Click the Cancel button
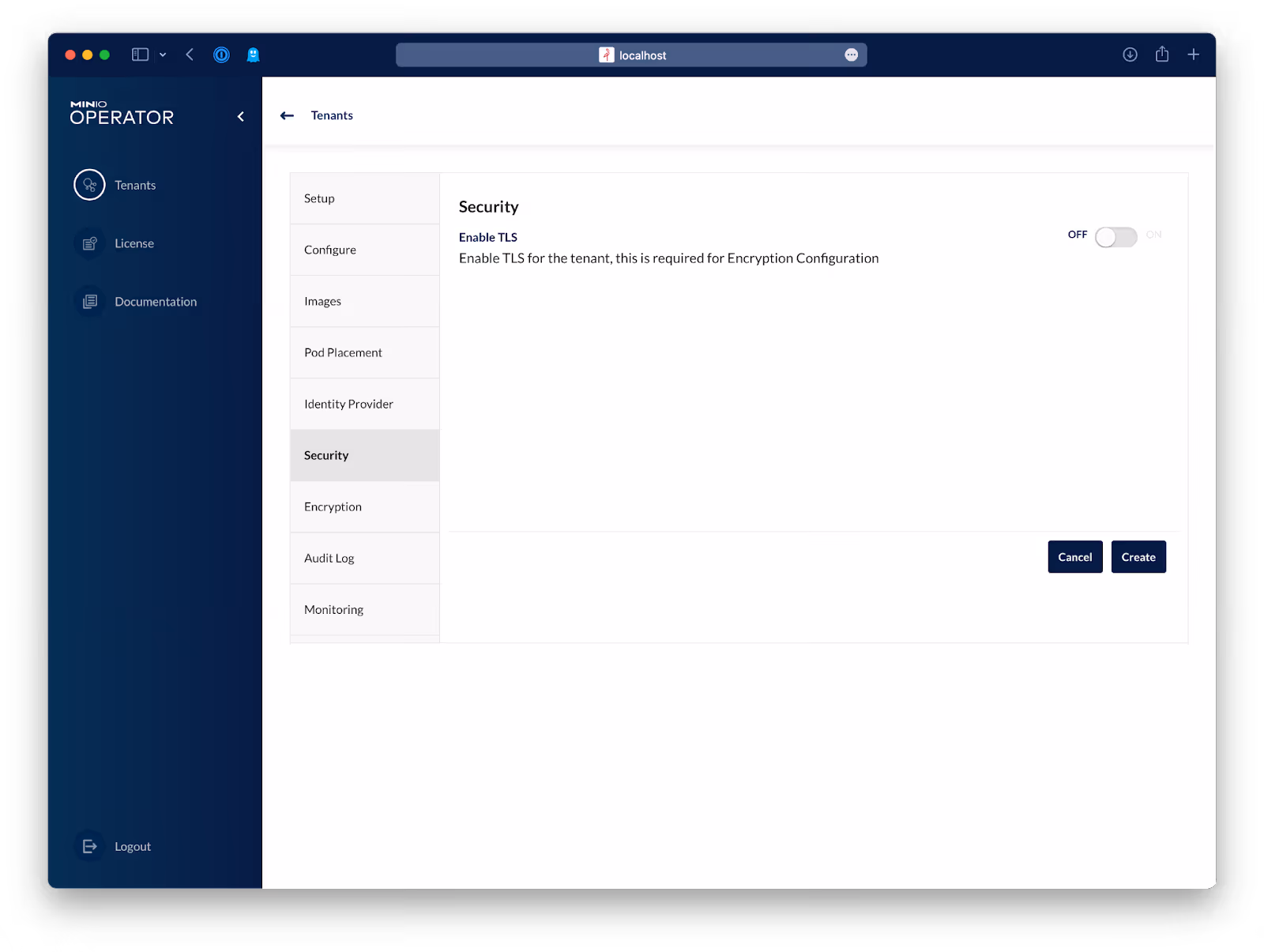This screenshot has height=952, width=1264. 1074,557
